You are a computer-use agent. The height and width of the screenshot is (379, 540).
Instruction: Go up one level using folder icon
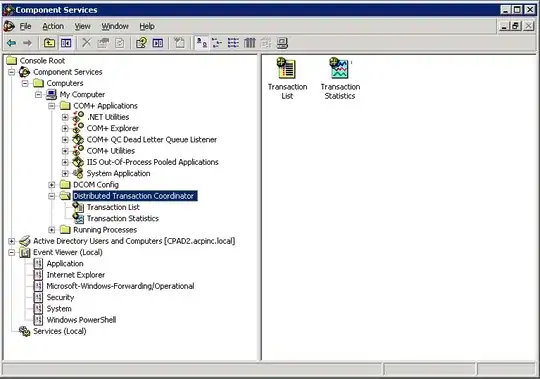click(50, 43)
